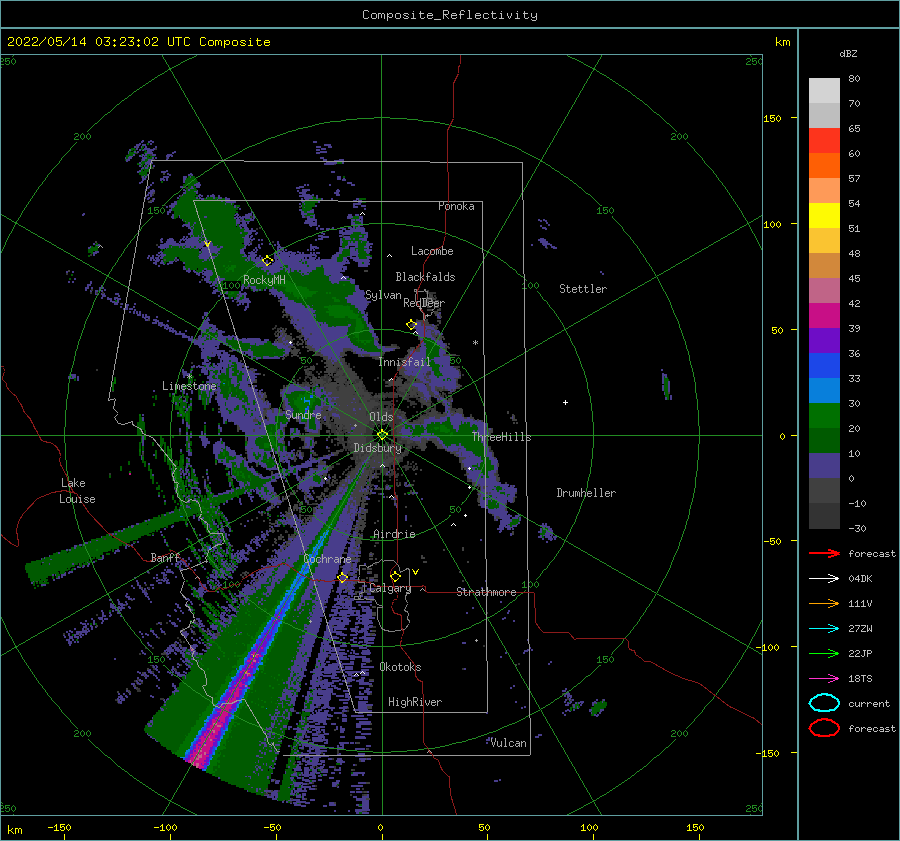
Task: Click the '04DK' legend label
Action: click(860, 579)
